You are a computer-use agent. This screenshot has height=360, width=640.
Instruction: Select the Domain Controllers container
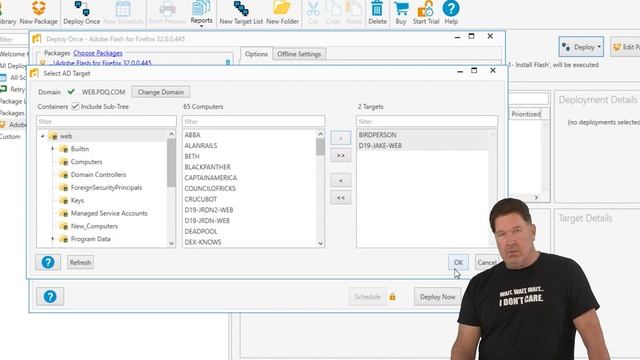coord(98,174)
